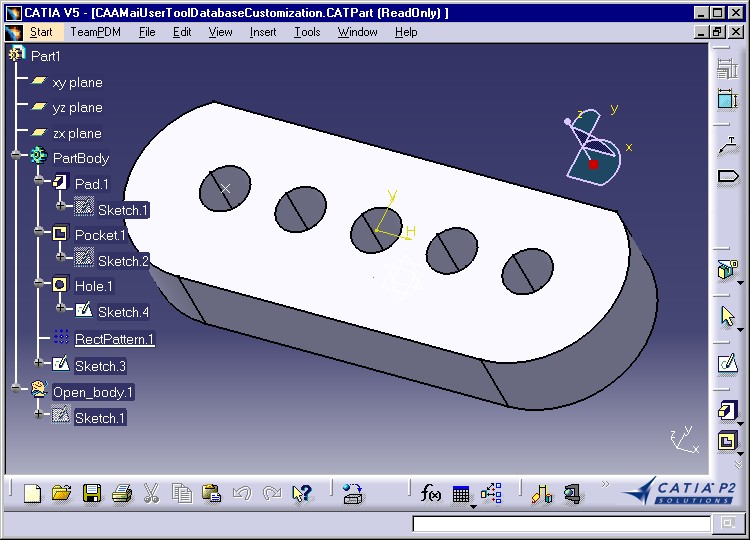This screenshot has height=540, width=750.
Task: Click the button right of the command field
Action: [728, 523]
